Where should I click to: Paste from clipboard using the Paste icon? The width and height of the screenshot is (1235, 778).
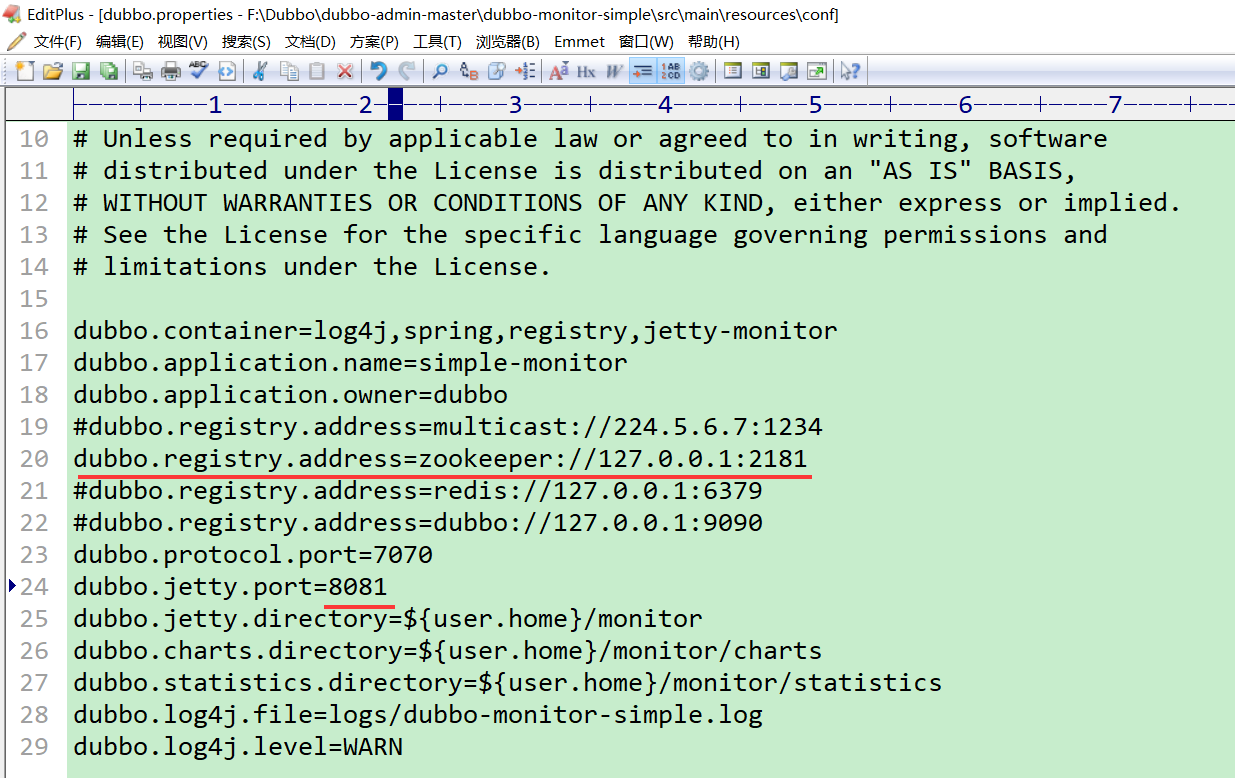(317, 71)
